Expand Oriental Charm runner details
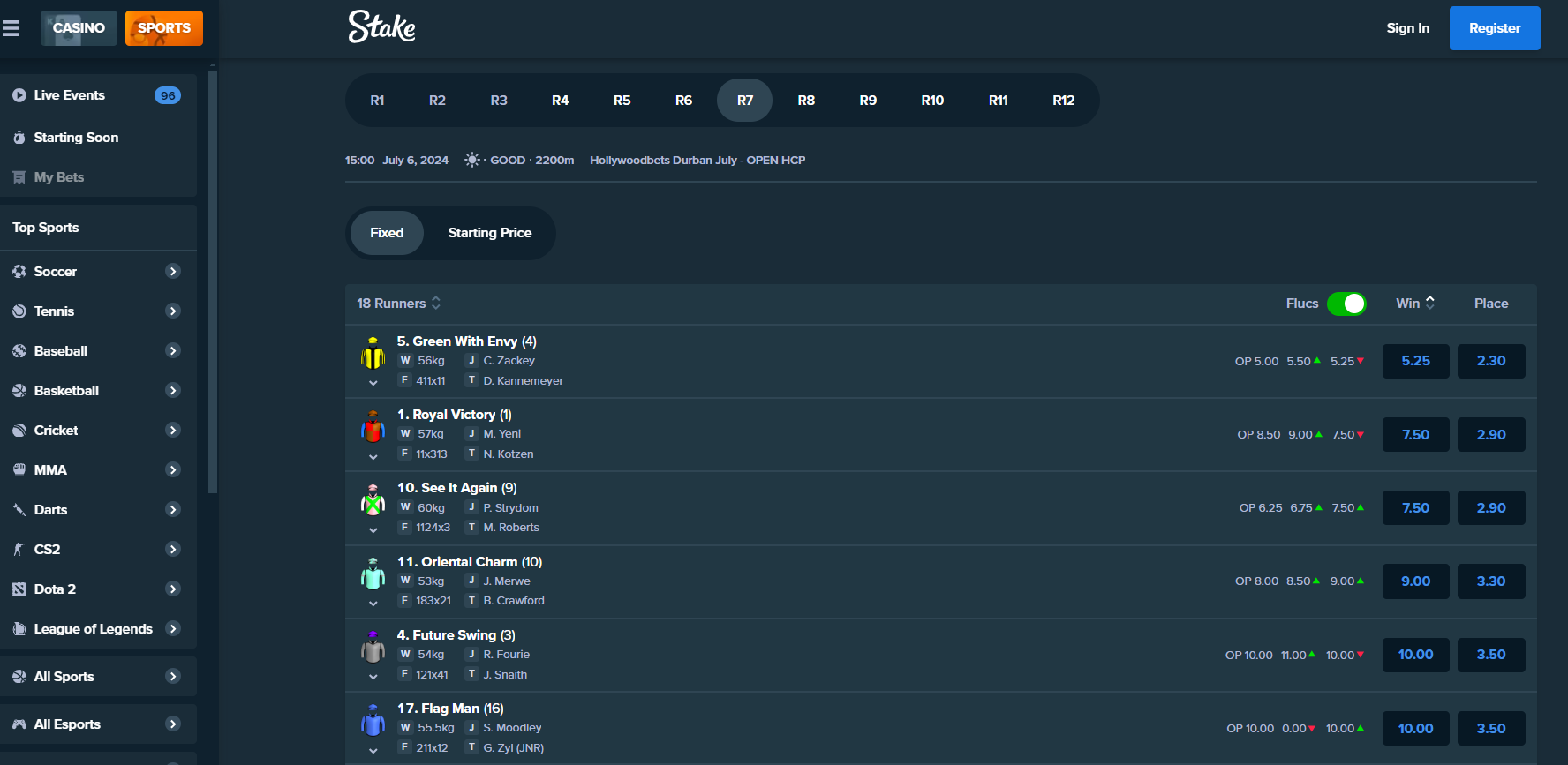 tap(373, 604)
